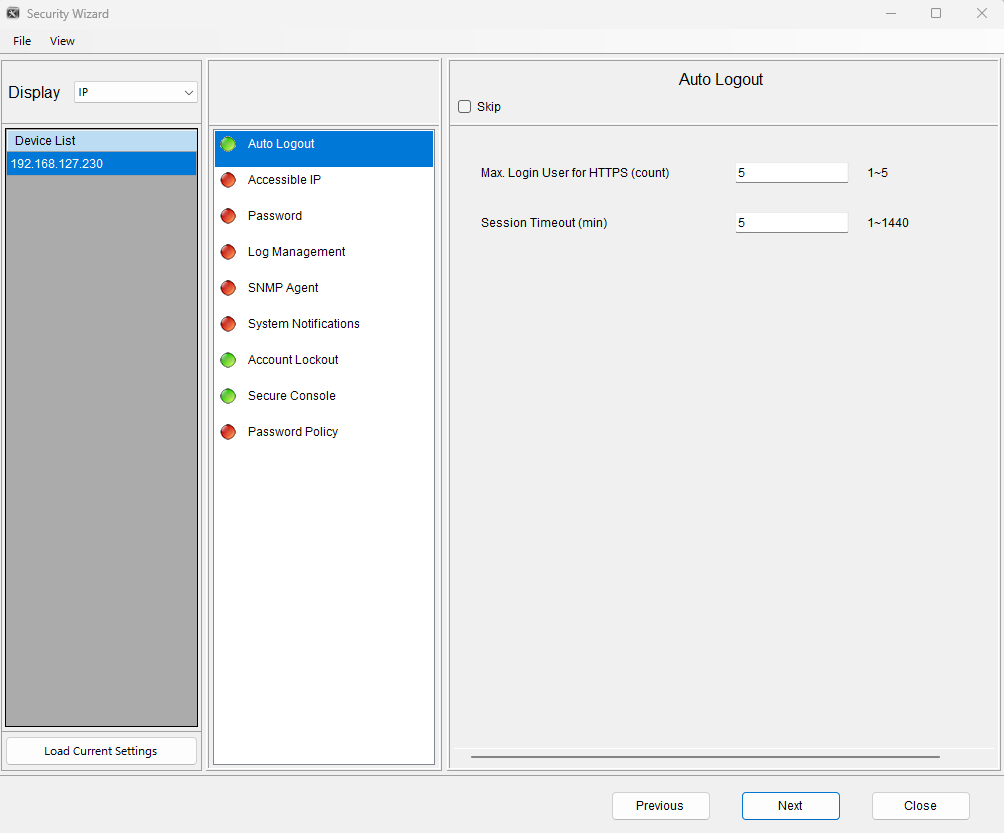The height and width of the screenshot is (833, 1004).
Task: Focus the Session Timeout input field
Action: click(791, 223)
